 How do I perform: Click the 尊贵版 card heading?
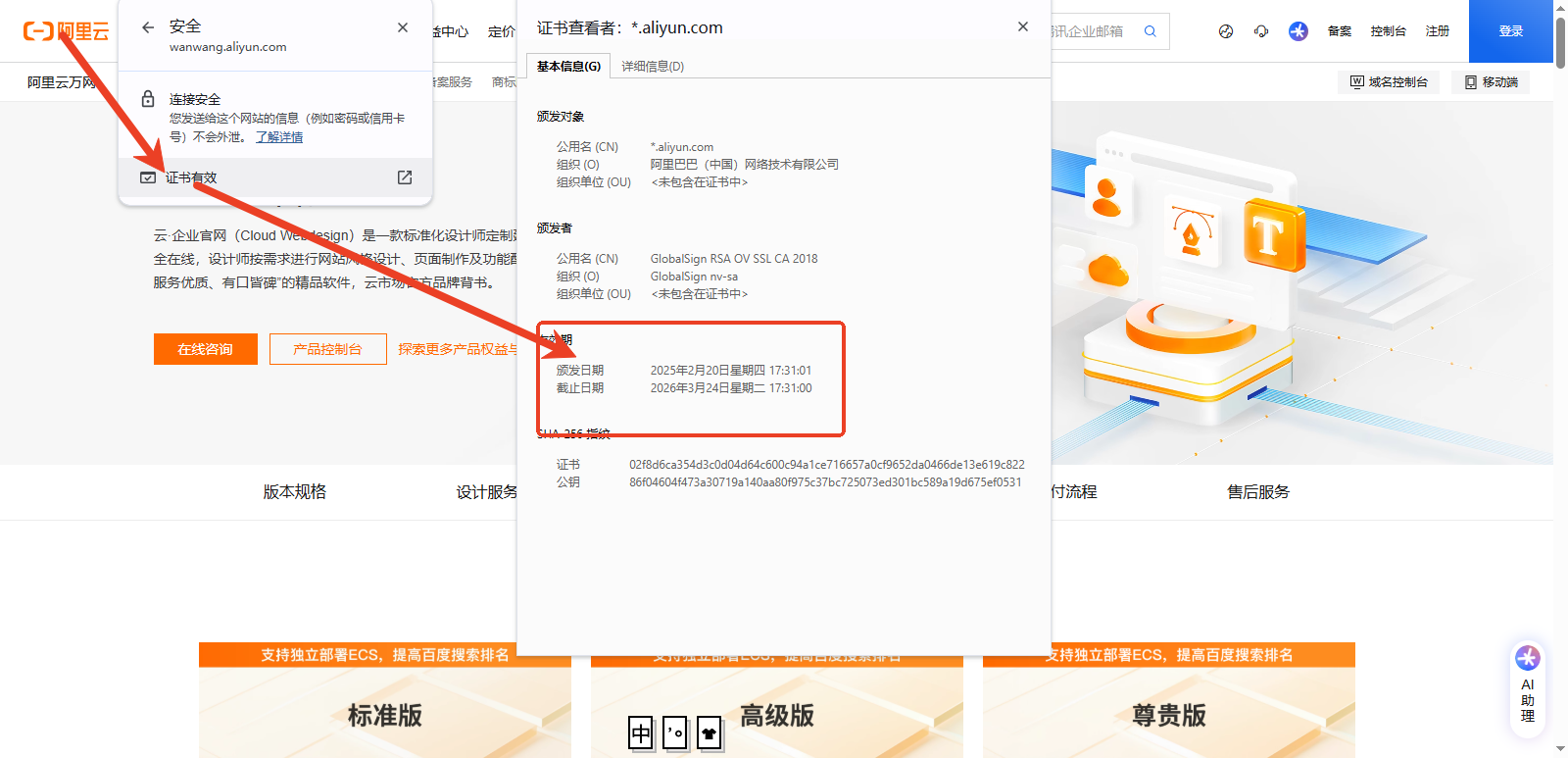[1169, 716]
